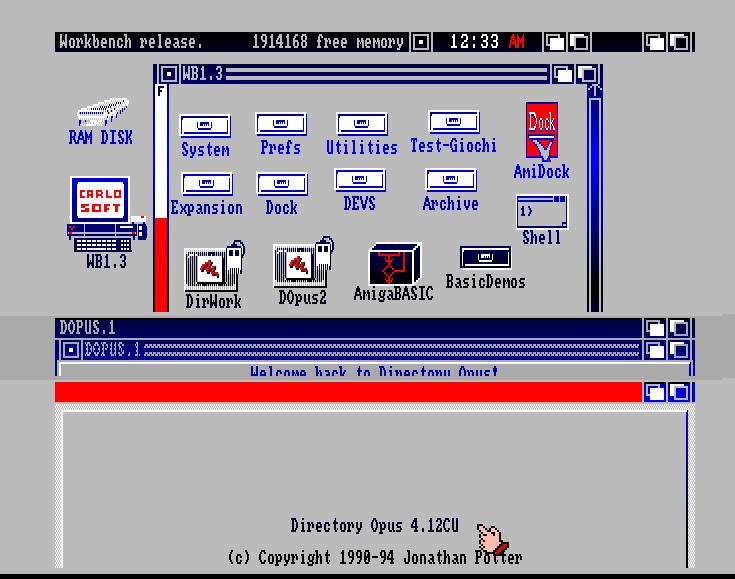Screen dimensions: 735x579
Task: Select the Utilities drawer icon
Action: (x=361, y=125)
